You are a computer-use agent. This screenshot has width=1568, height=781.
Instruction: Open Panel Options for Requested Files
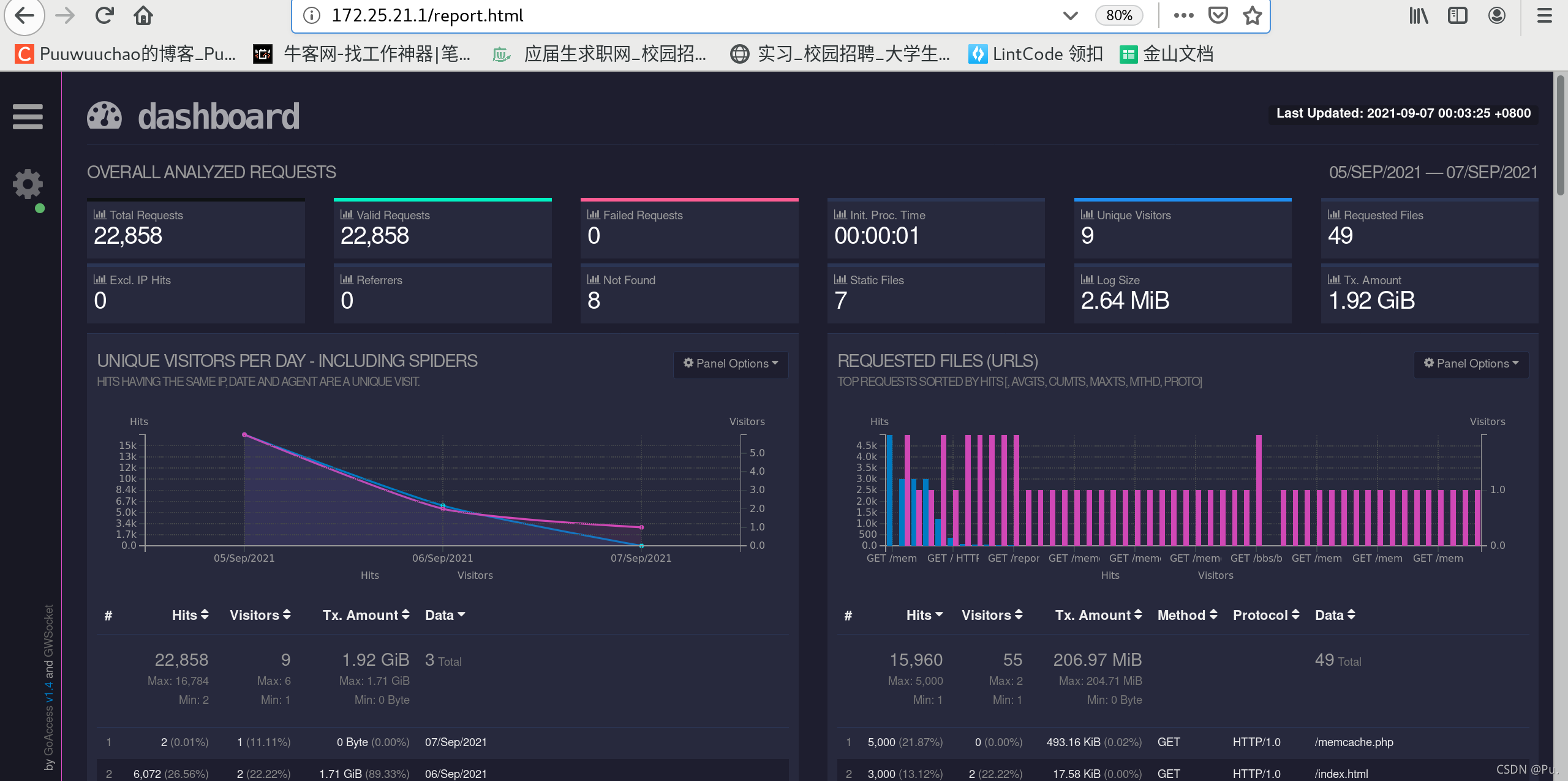1471,363
